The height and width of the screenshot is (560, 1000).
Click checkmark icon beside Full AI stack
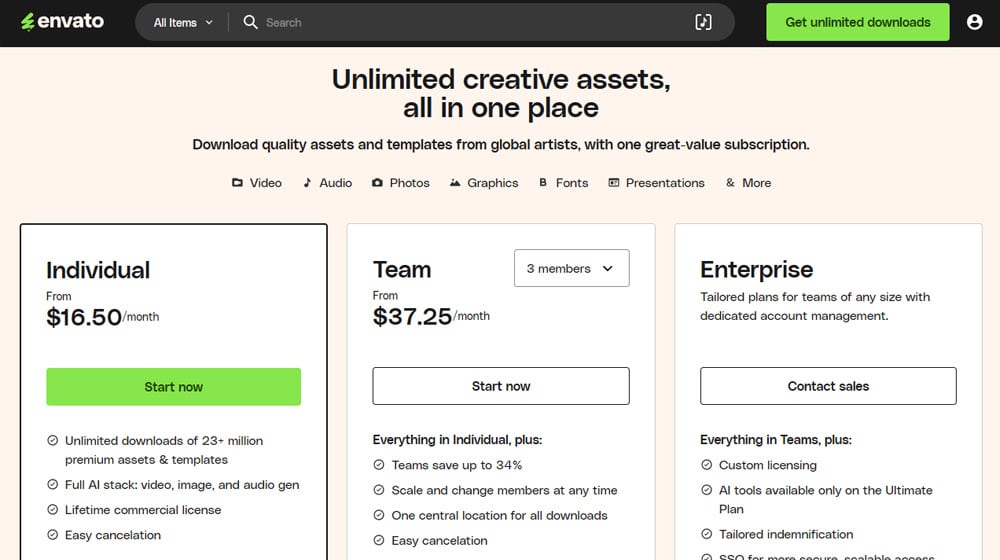(x=53, y=485)
